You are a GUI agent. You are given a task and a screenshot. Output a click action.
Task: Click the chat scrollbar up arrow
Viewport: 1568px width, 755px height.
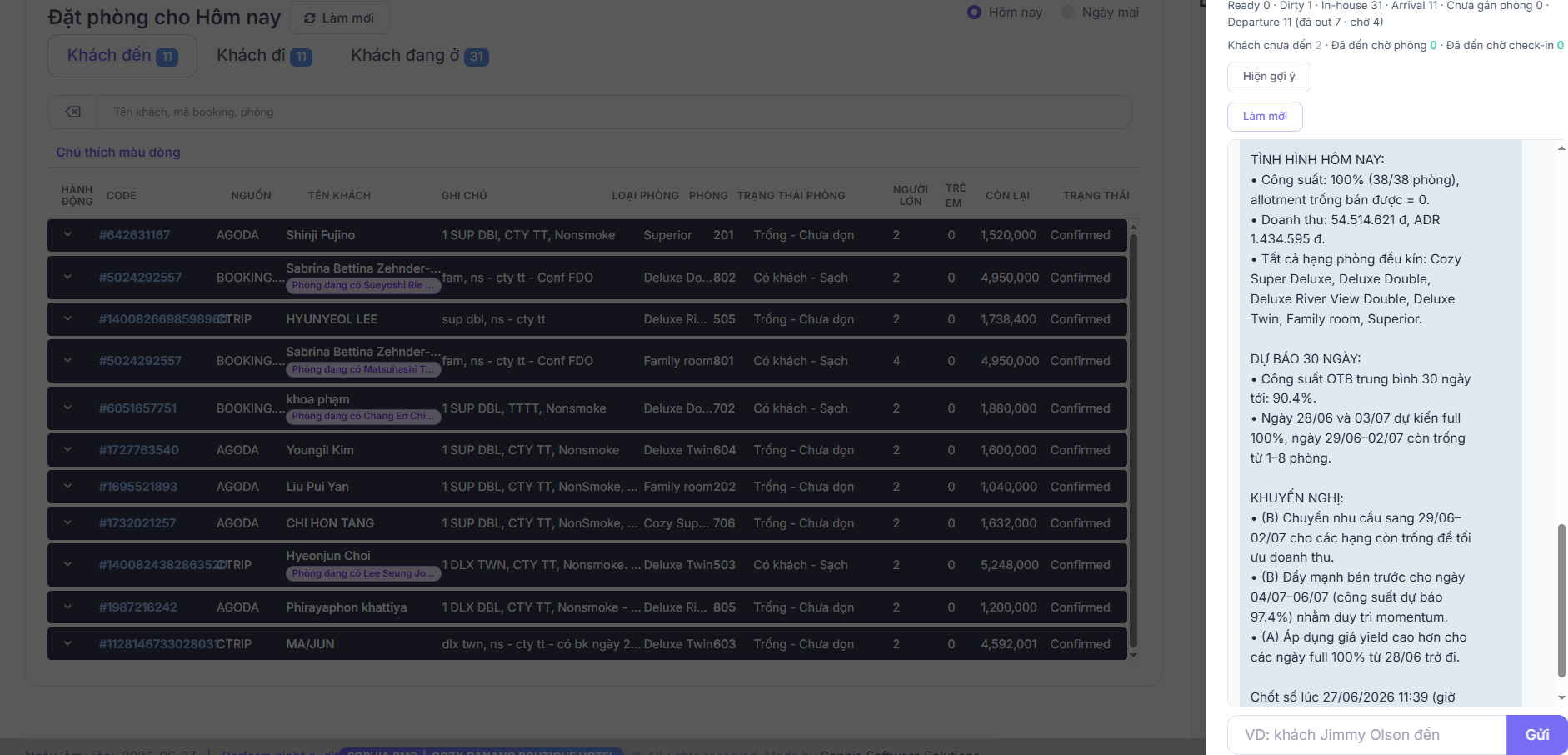pyautogui.click(x=1561, y=148)
